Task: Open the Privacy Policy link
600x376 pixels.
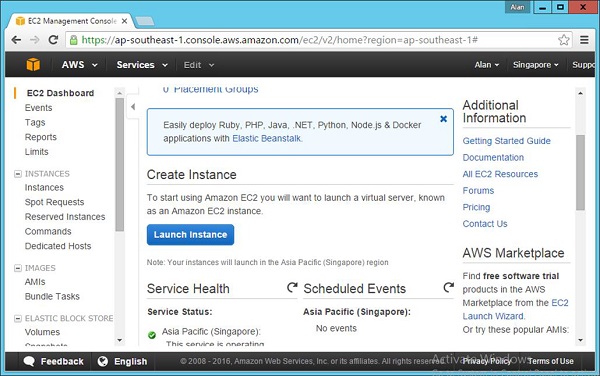Action: (x=486, y=361)
